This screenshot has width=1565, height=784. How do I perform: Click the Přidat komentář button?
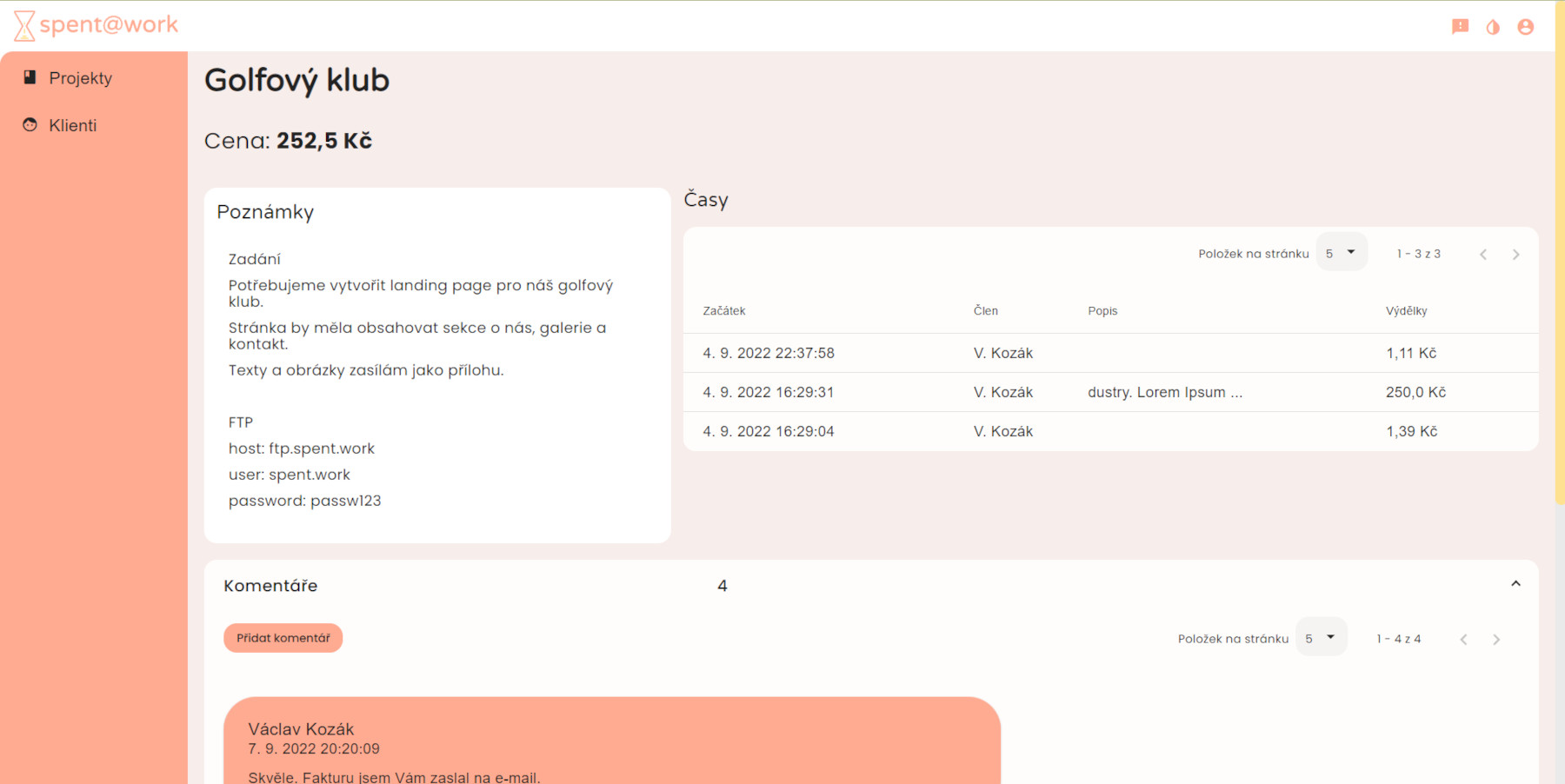coord(283,638)
